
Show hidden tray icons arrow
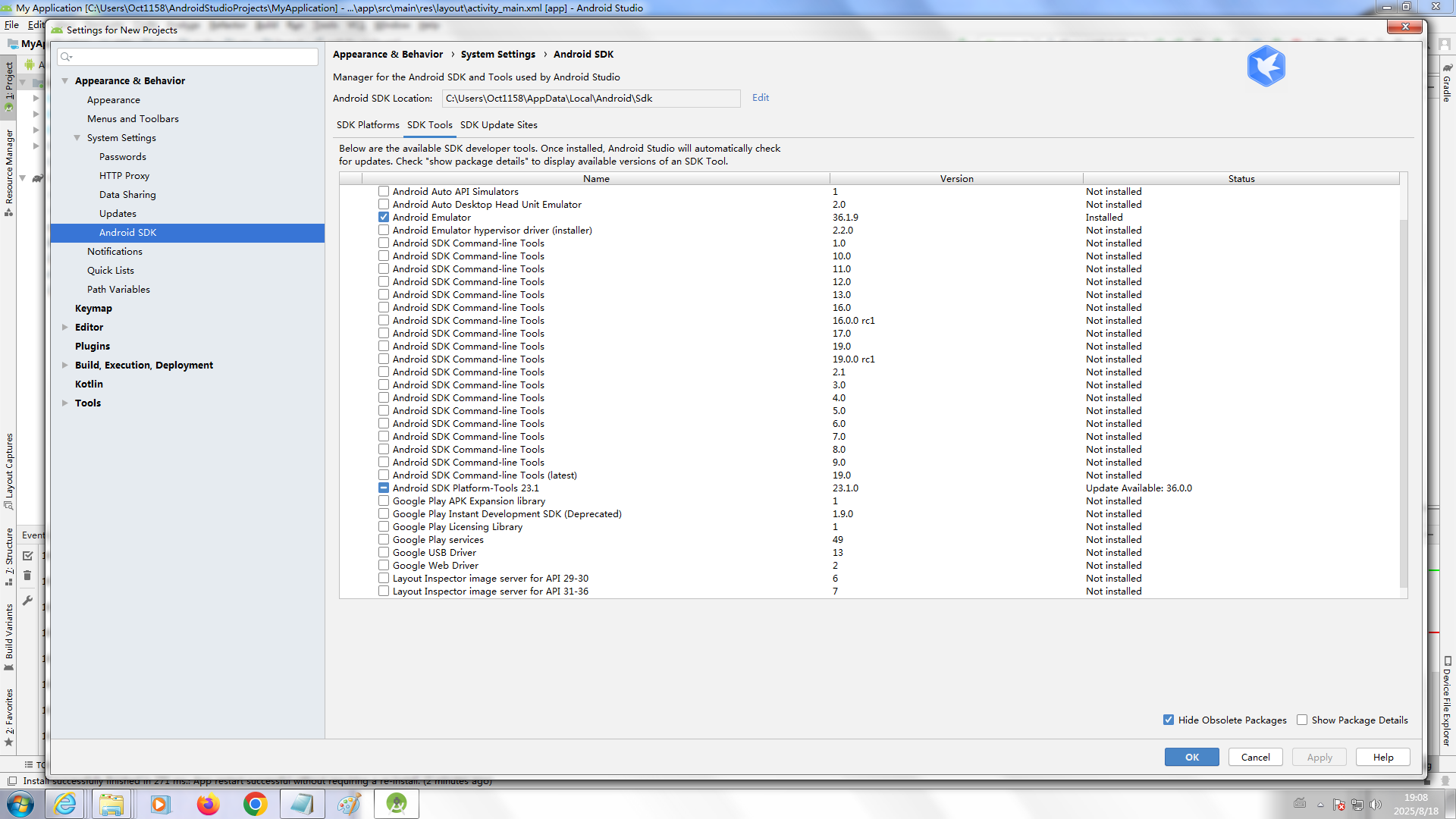(1320, 805)
